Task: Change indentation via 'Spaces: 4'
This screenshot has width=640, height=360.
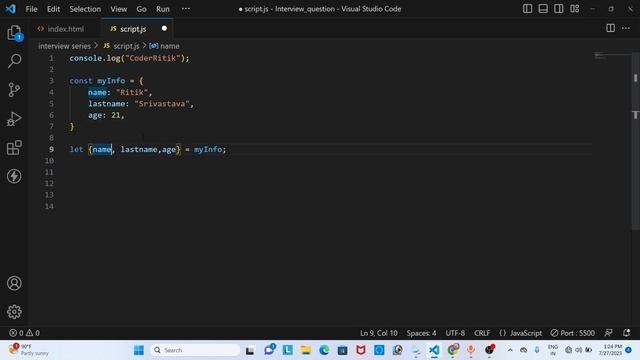Action: point(421,333)
